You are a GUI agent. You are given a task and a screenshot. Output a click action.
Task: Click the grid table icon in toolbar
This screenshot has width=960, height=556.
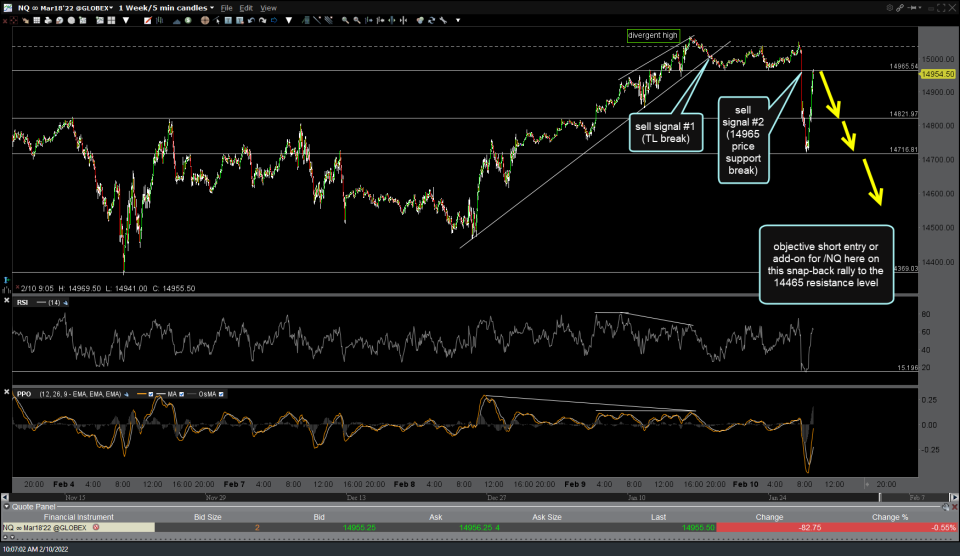pyautogui.click(x=37, y=20)
